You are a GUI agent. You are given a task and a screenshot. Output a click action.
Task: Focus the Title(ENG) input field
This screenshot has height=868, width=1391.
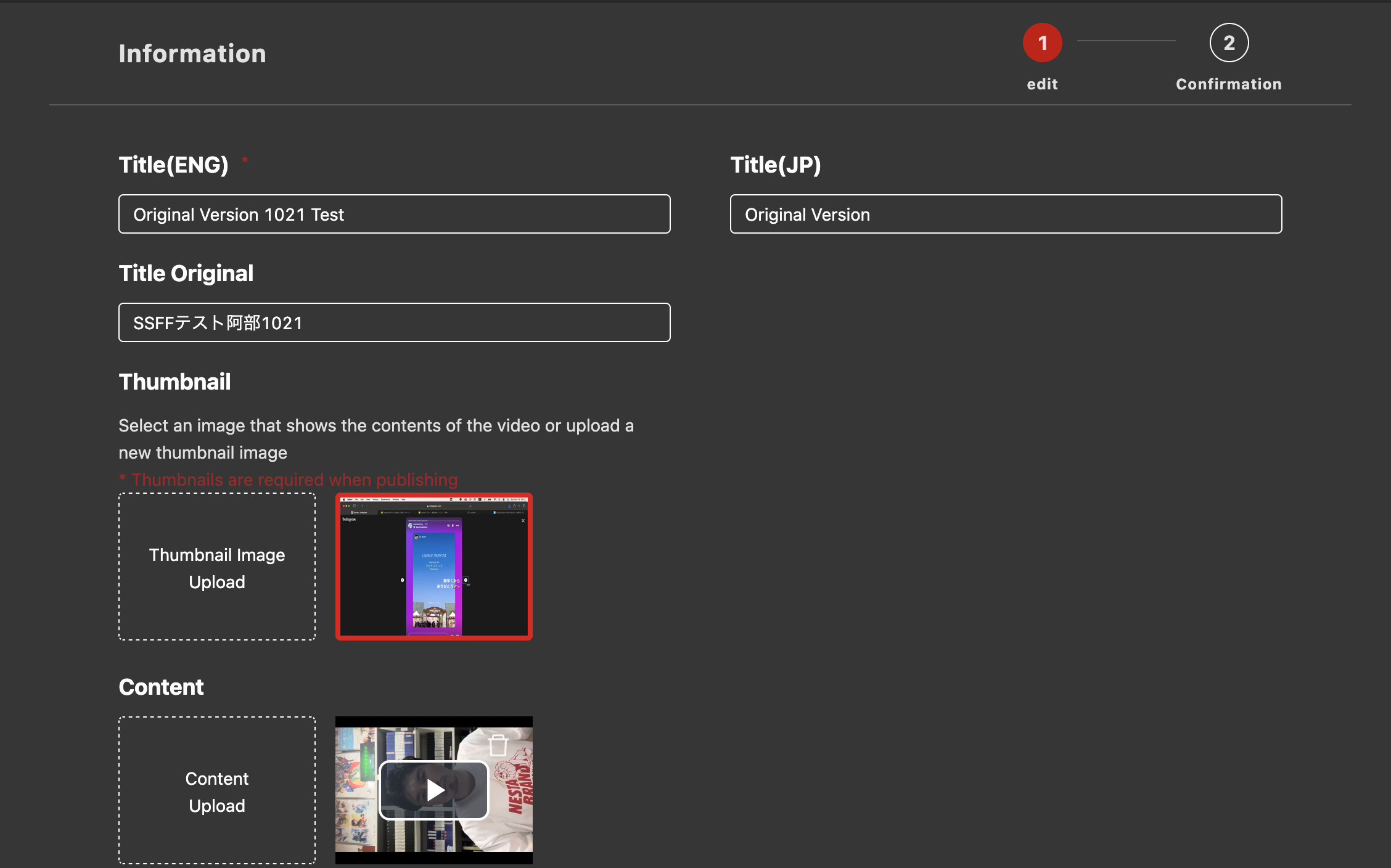(395, 214)
